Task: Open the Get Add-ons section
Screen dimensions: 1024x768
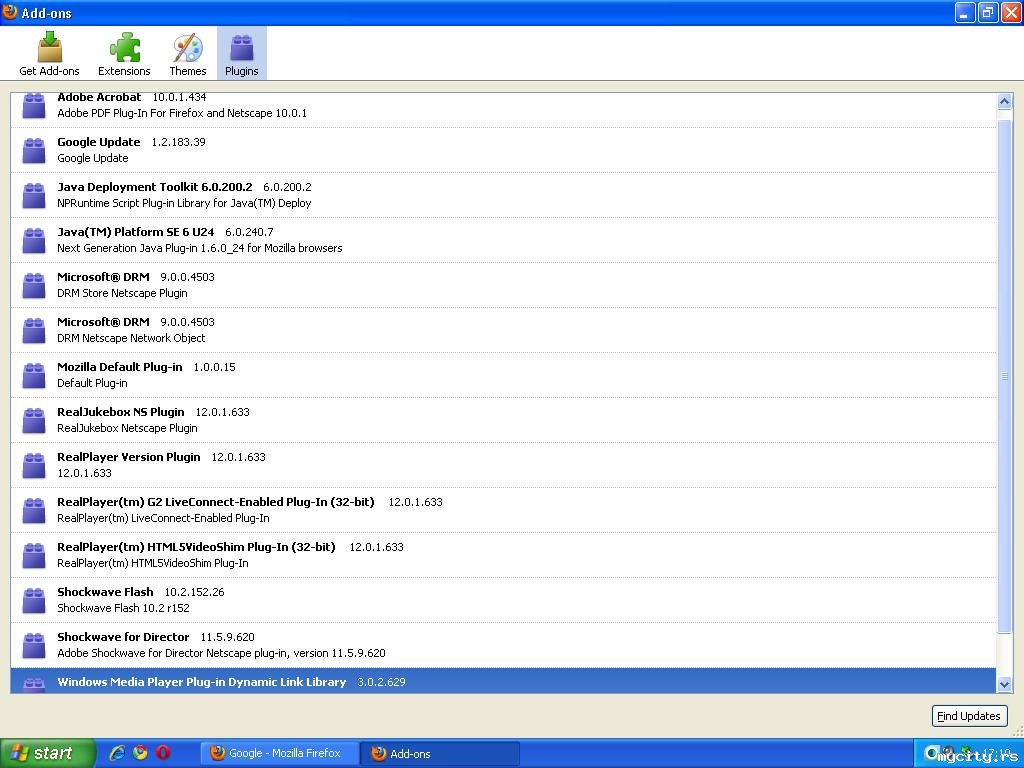Action: tap(49, 54)
